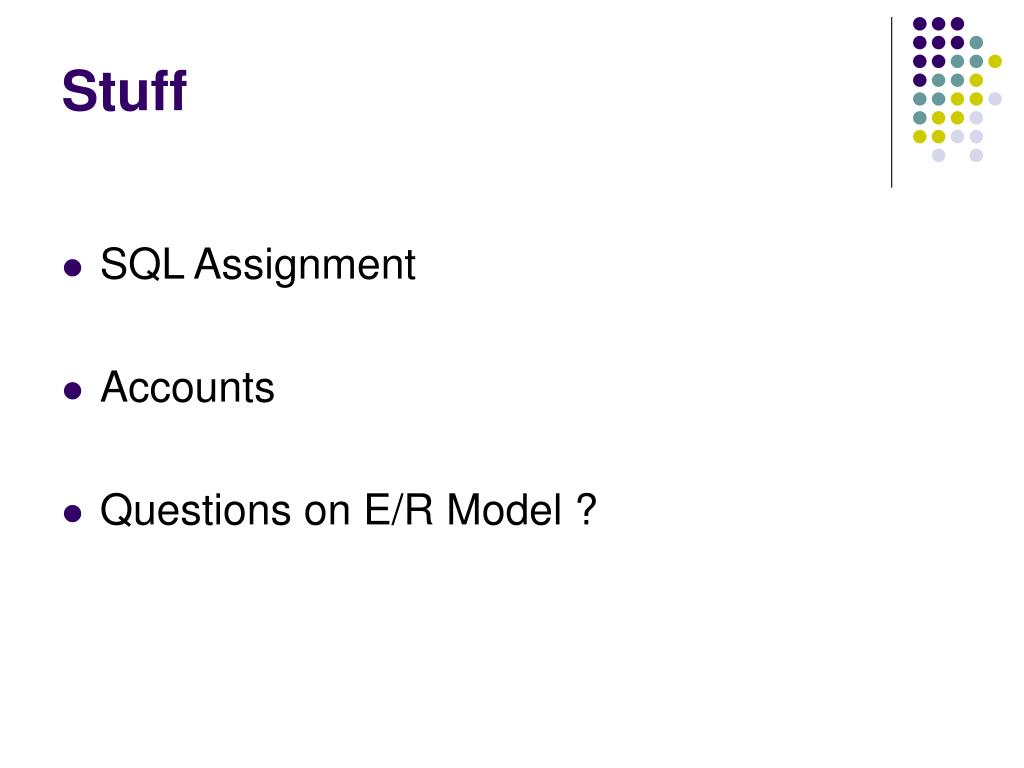Click the leftmost yellow dot in seventh row
Screen dimensions: 1024x768
(920, 136)
